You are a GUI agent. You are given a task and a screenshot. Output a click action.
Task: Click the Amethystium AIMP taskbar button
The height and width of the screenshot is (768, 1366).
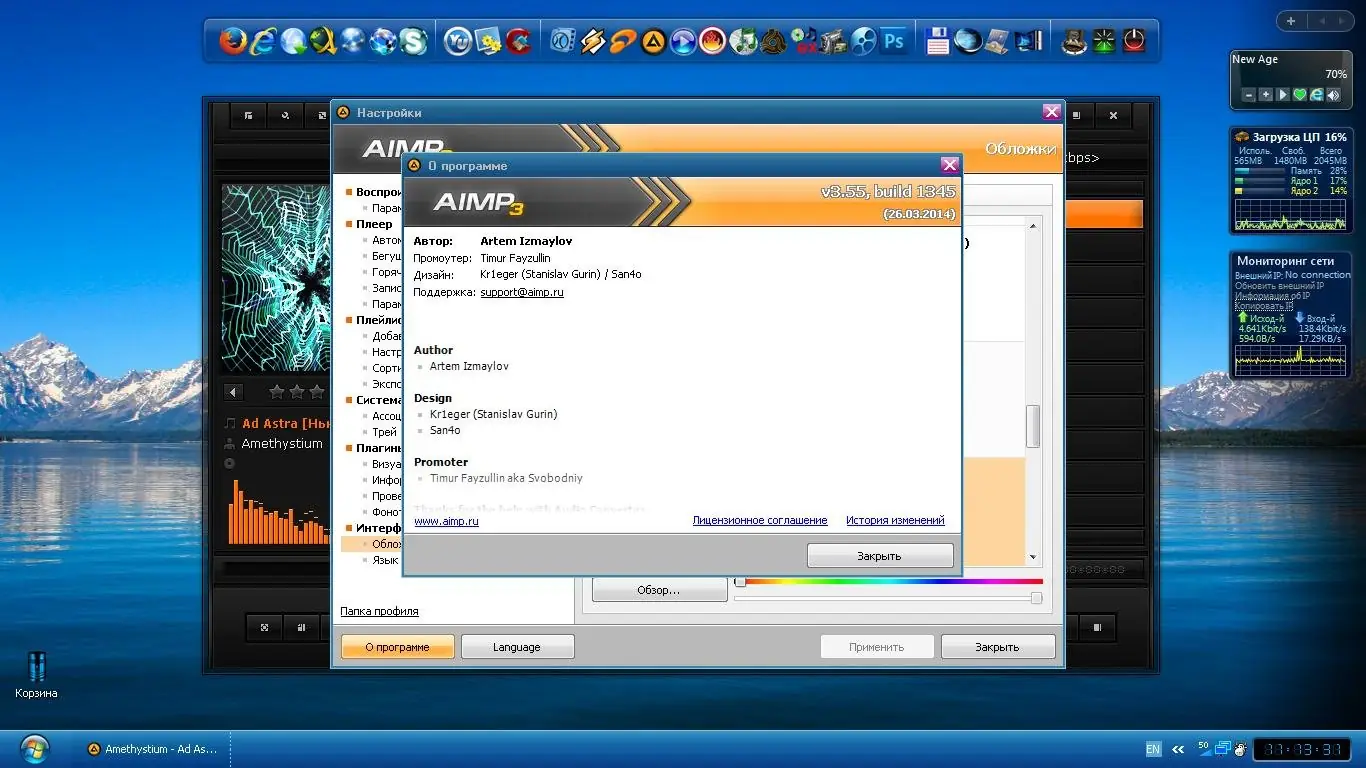[x=153, y=749]
